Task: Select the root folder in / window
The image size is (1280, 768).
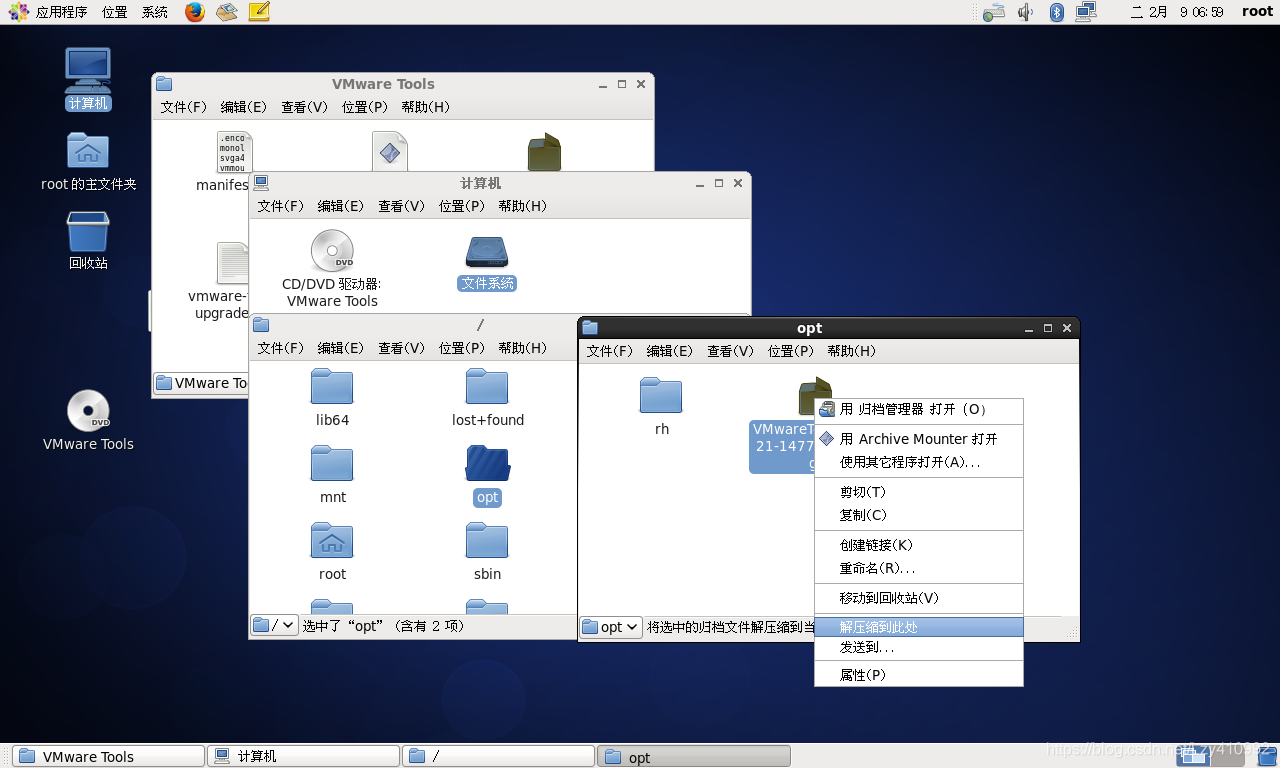Action: 332,551
